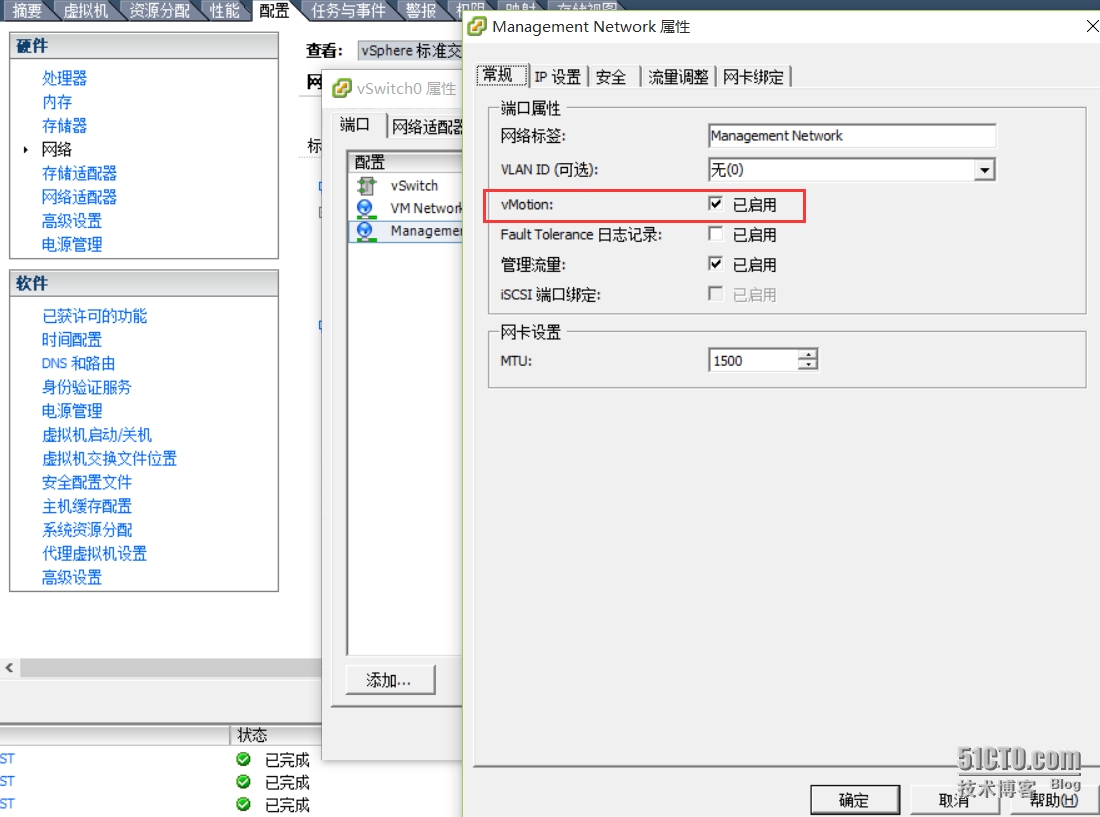This screenshot has height=817, width=1100.
Task: Switch to the IP 设置 tab
Action: coord(558,76)
